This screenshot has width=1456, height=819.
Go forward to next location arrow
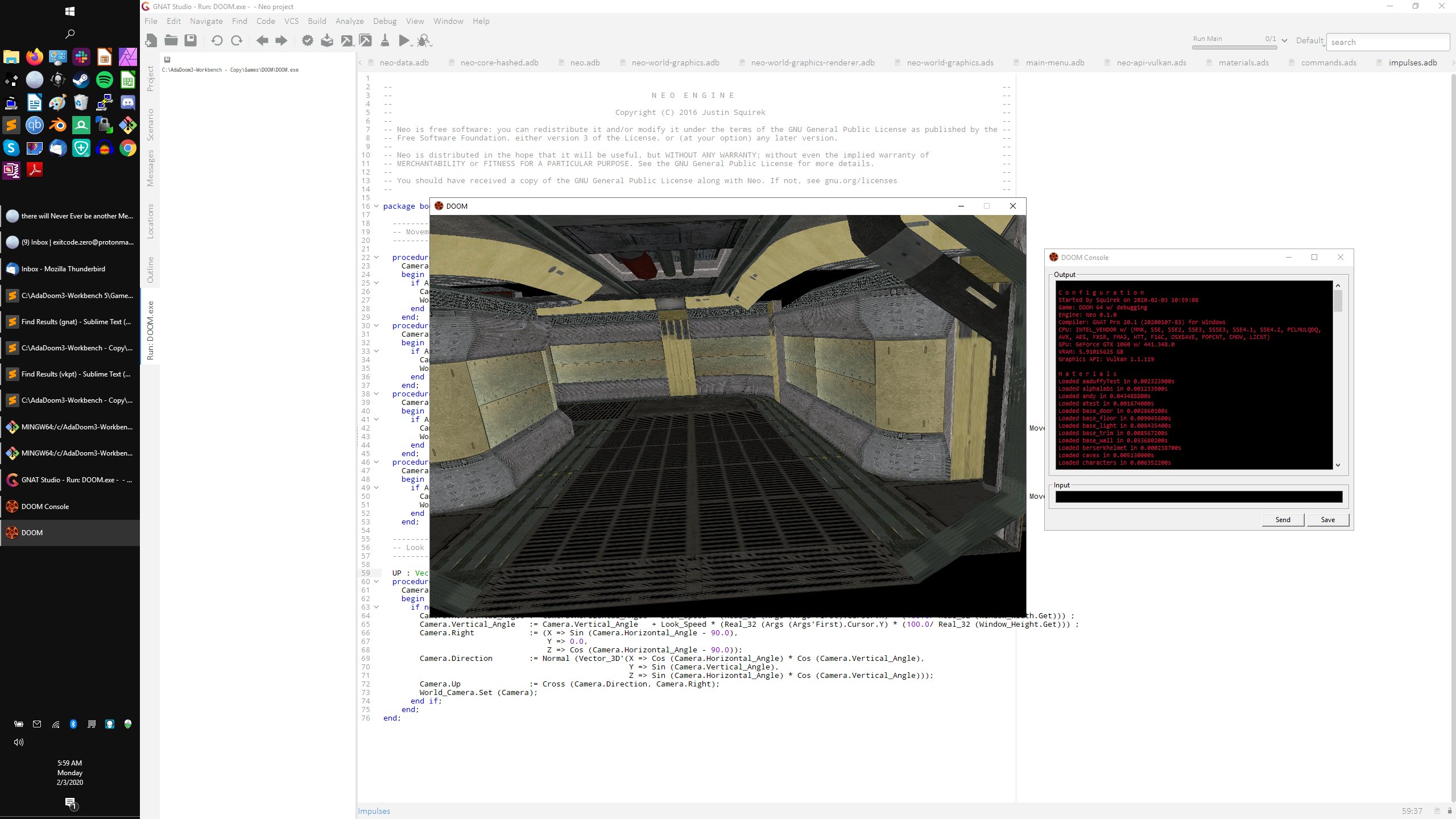[282, 40]
